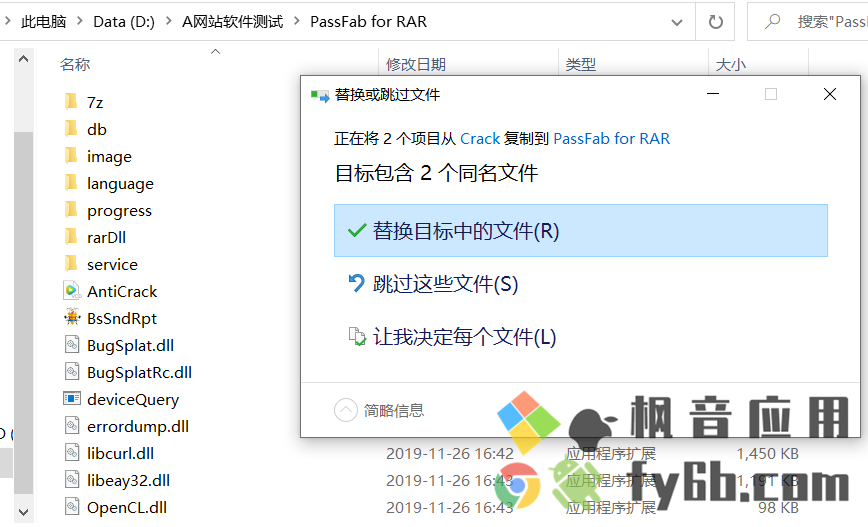
Task: Click the 98 KB size cell
Action: (x=778, y=507)
